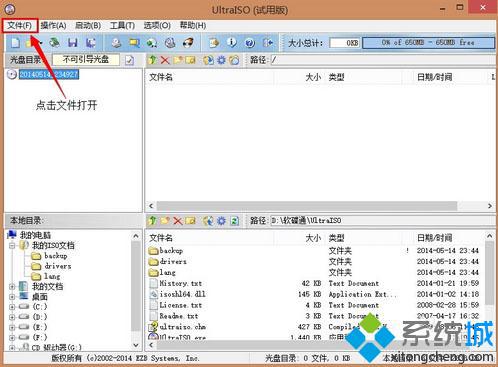
Task: Click the Add icon in local pane toolbar
Action: (x=209, y=221)
